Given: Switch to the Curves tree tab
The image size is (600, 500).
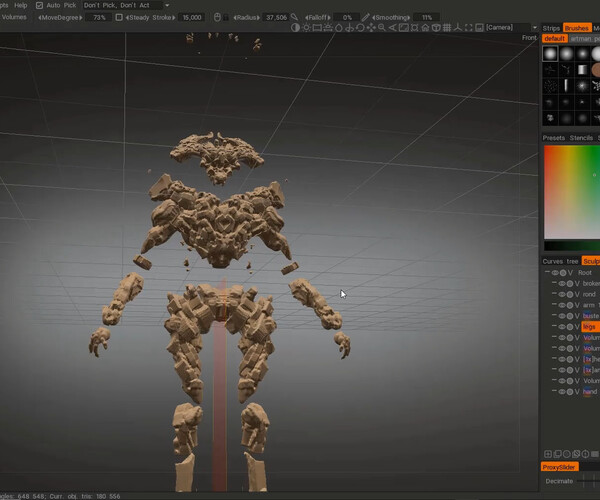Looking at the screenshot, I should click(560, 261).
